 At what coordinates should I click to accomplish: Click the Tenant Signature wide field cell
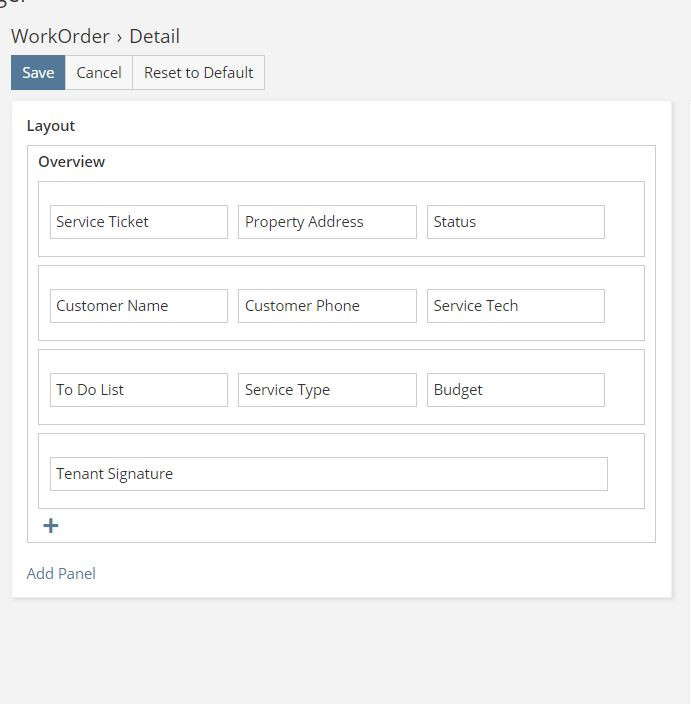329,474
